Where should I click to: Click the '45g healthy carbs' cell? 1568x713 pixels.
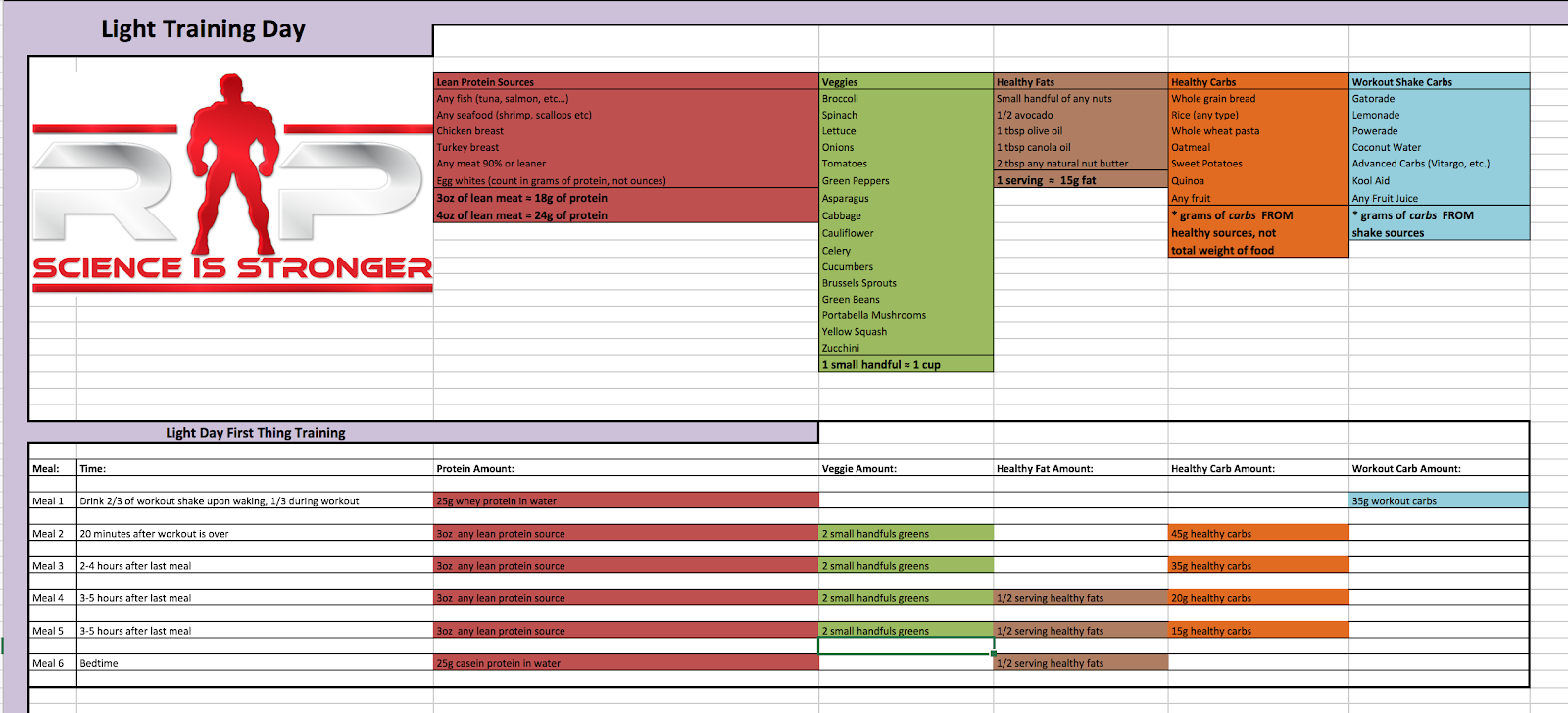pos(1258,533)
